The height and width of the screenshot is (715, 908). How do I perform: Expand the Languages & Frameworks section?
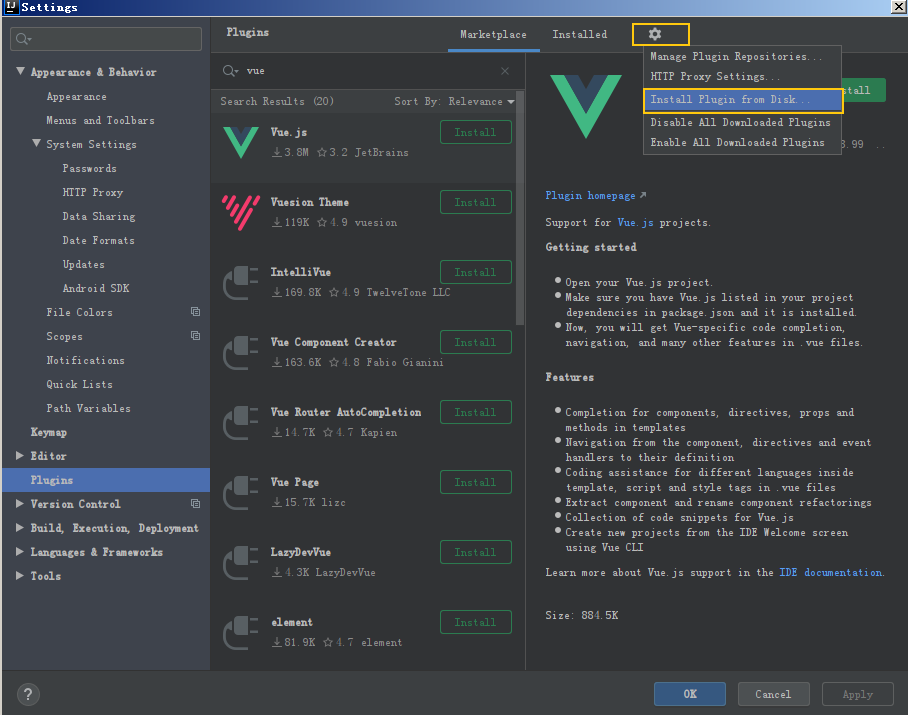point(20,552)
